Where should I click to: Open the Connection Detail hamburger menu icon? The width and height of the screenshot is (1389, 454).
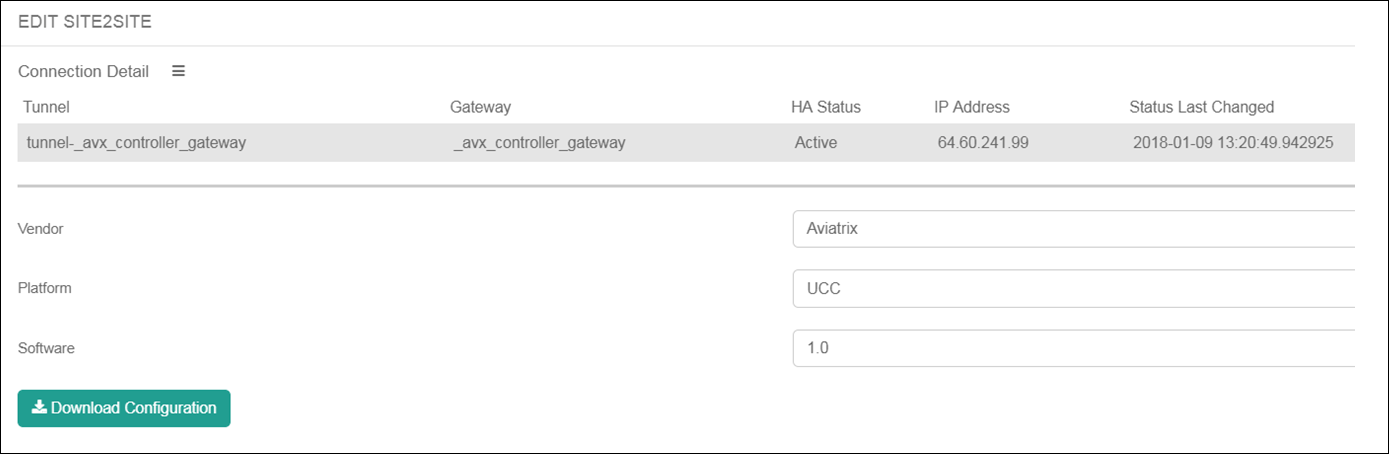coord(179,71)
